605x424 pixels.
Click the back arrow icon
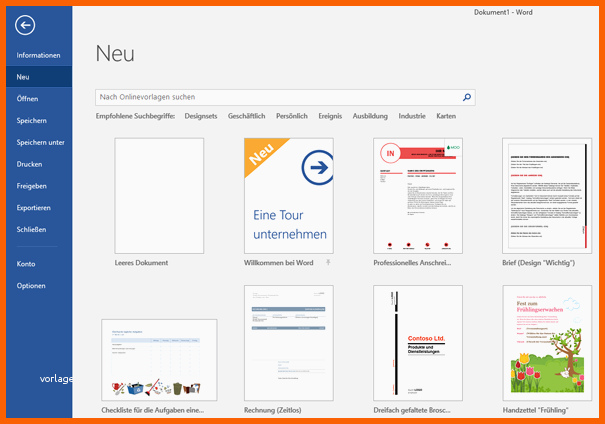click(25, 25)
